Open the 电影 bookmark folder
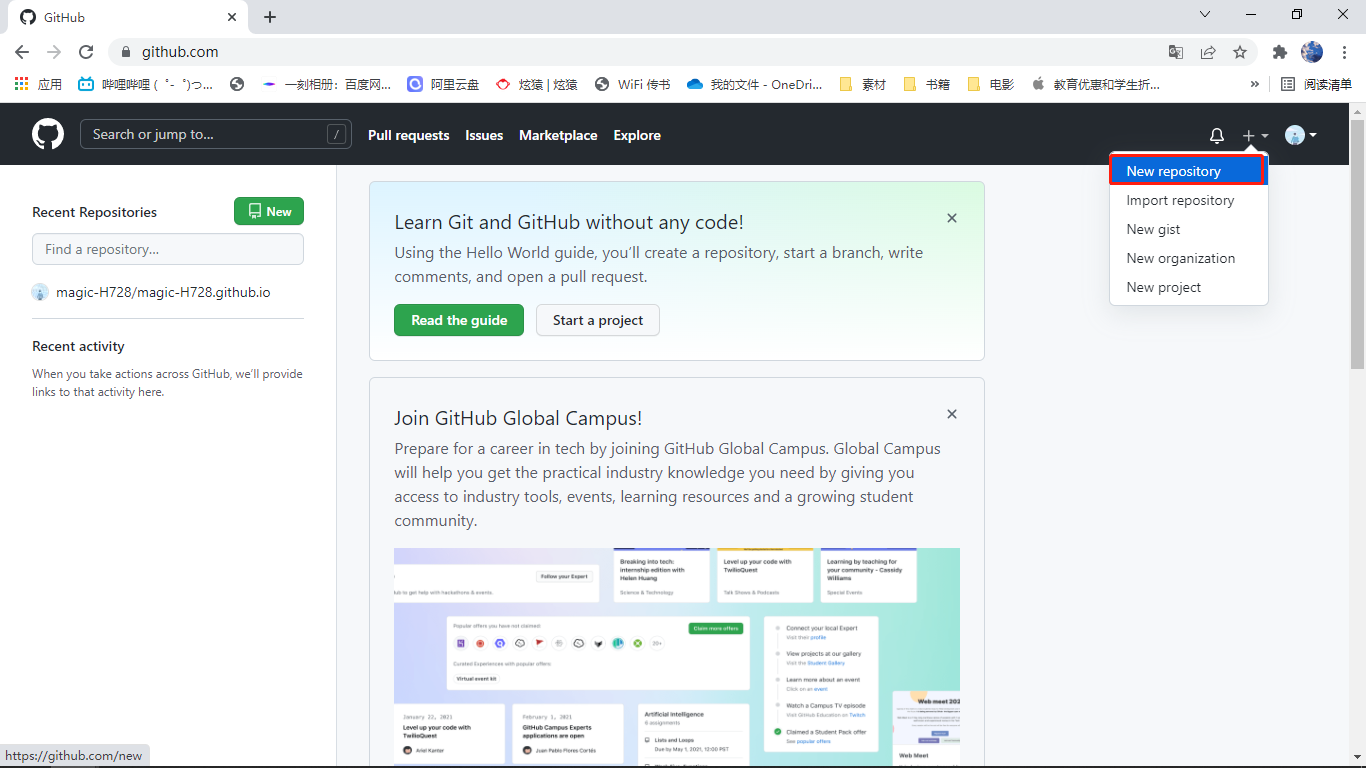The height and width of the screenshot is (768, 1366). (991, 84)
